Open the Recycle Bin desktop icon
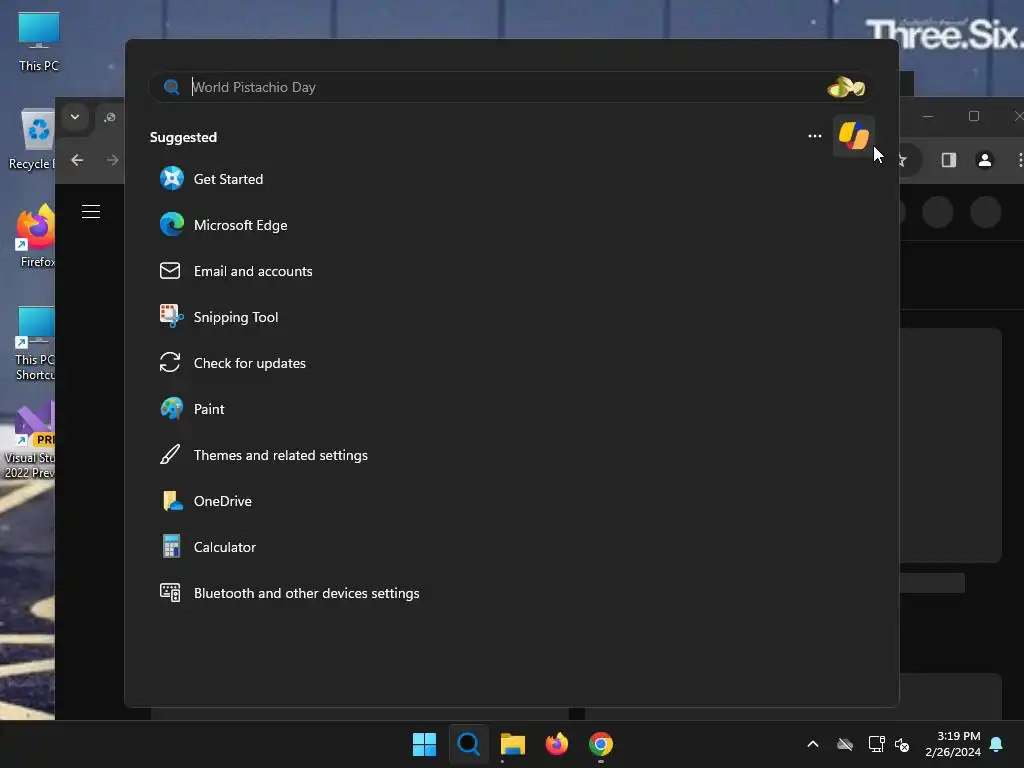 (x=32, y=140)
